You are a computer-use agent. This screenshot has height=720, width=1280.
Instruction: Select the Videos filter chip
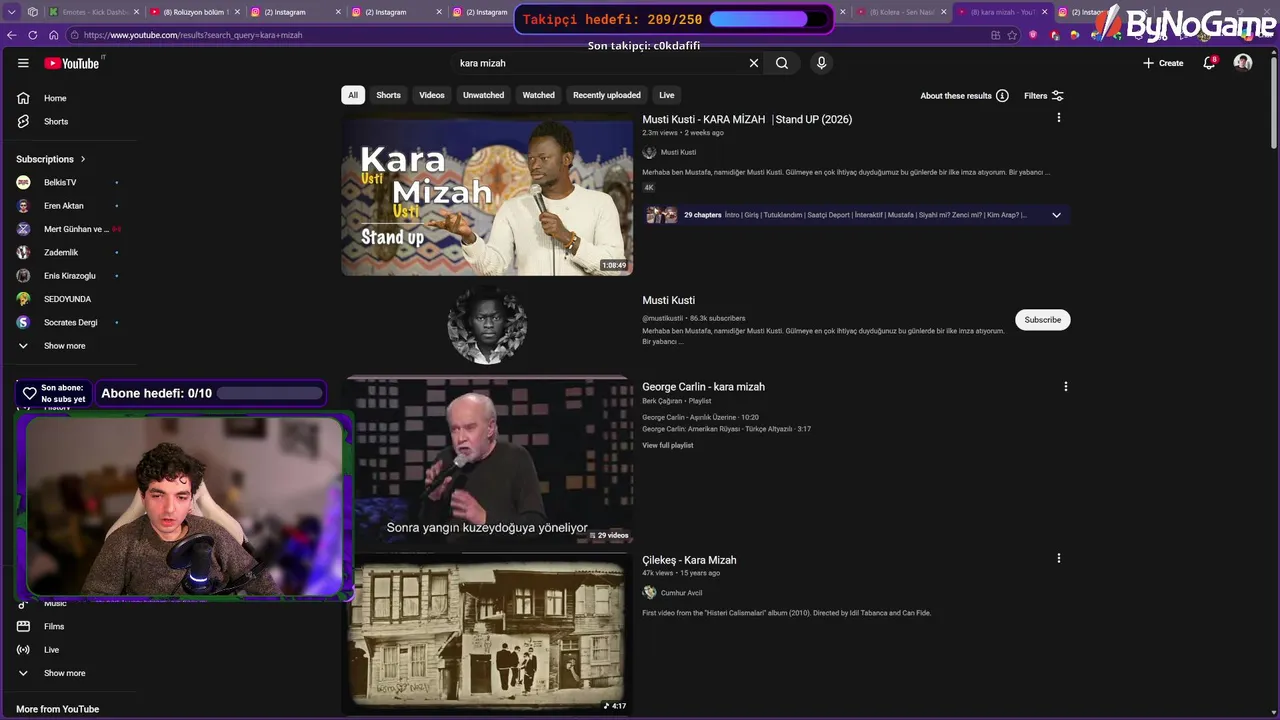pyautogui.click(x=432, y=95)
